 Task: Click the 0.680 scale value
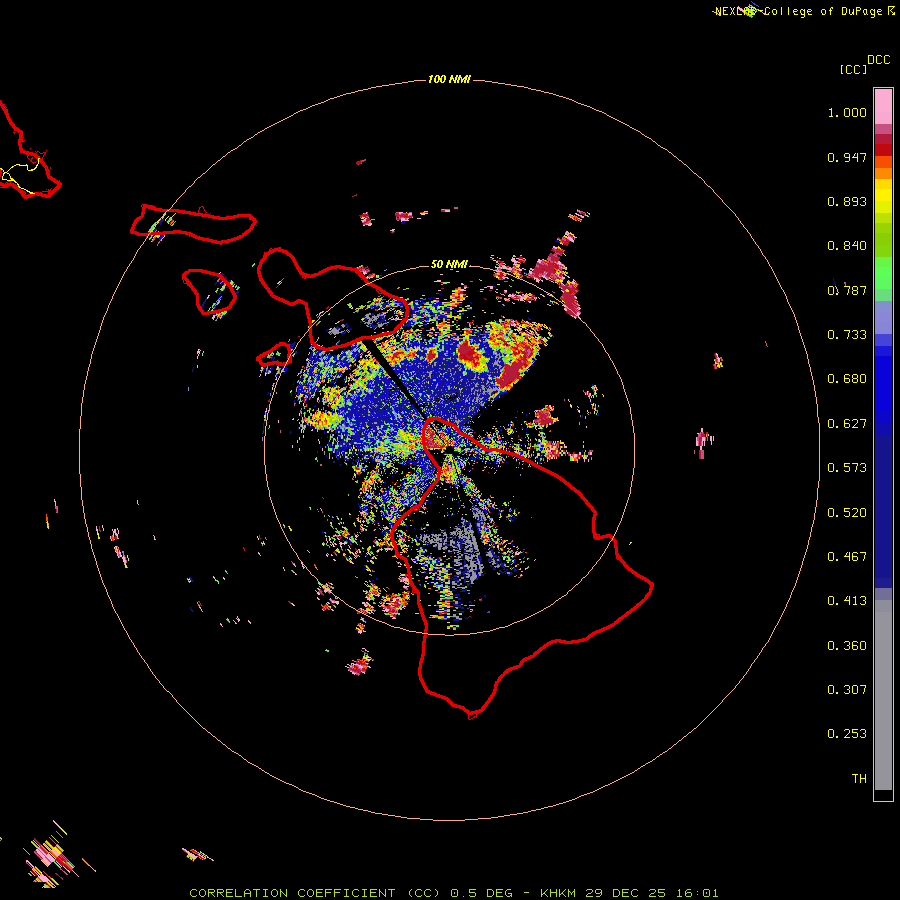(x=847, y=379)
